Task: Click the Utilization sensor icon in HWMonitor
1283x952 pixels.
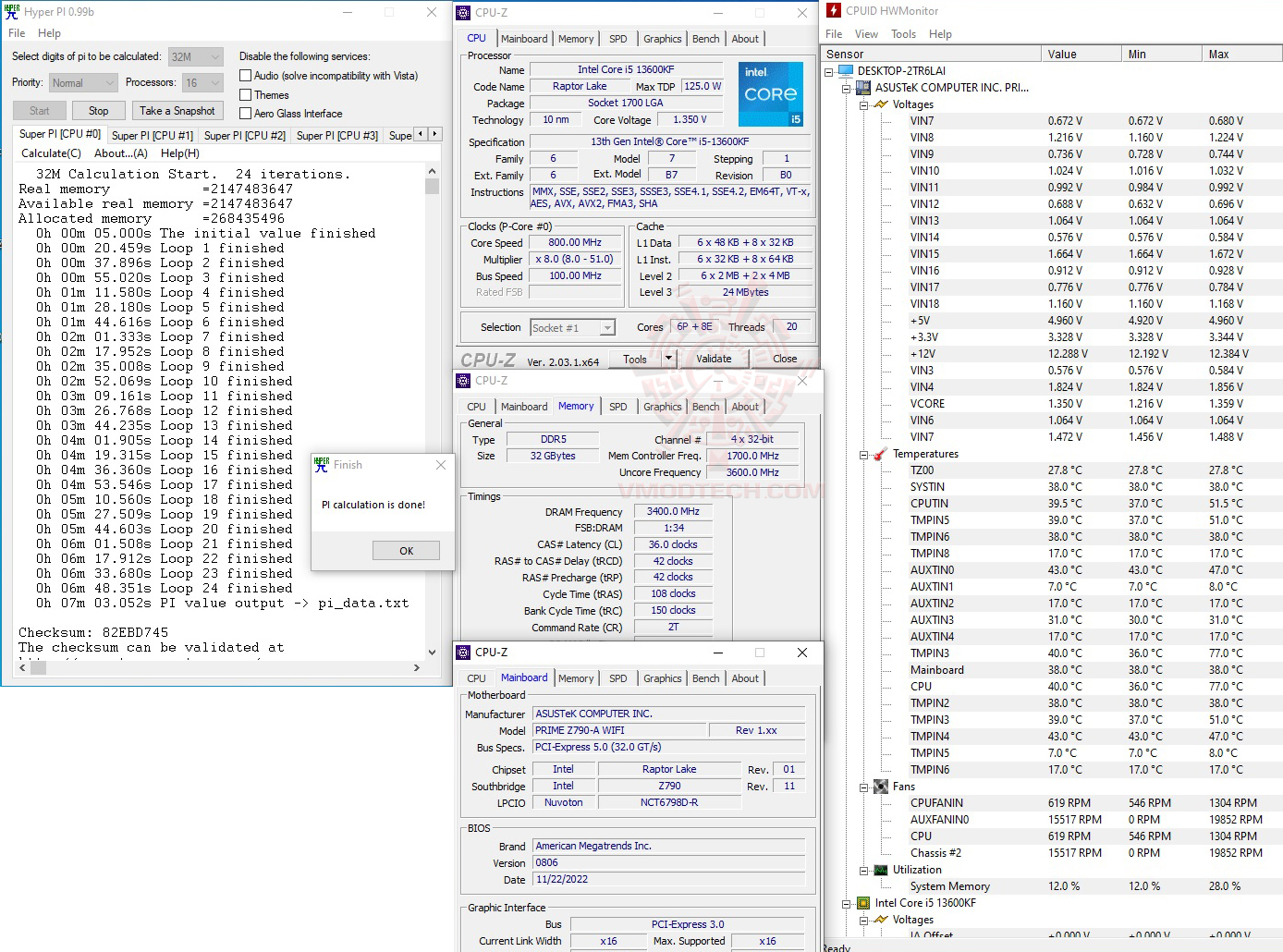Action: (x=880, y=870)
